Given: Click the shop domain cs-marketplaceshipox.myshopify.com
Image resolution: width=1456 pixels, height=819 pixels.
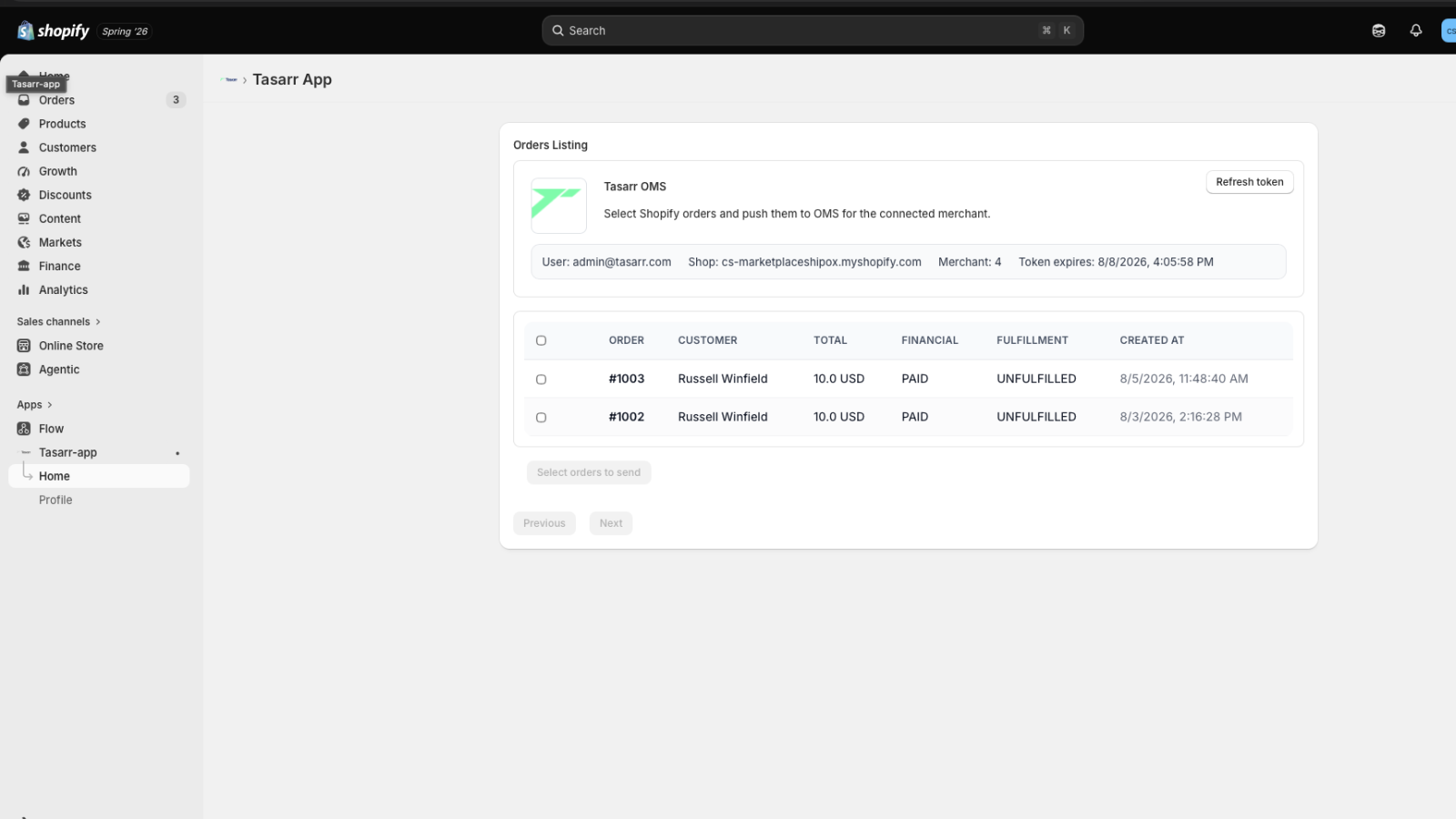Looking at the screenshot, I should 822,262.
